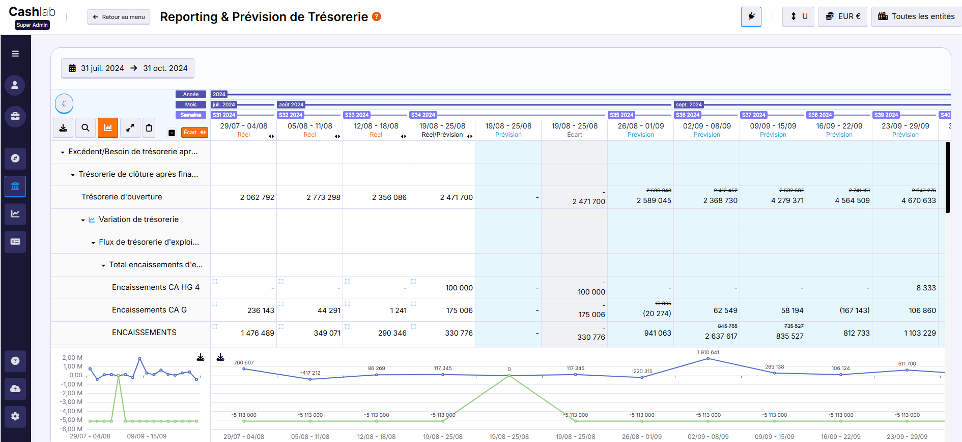Image resolution: width=962 pixels, height=442 pixels.
Task: Toggle the orange chart display button
Action: 108,128
